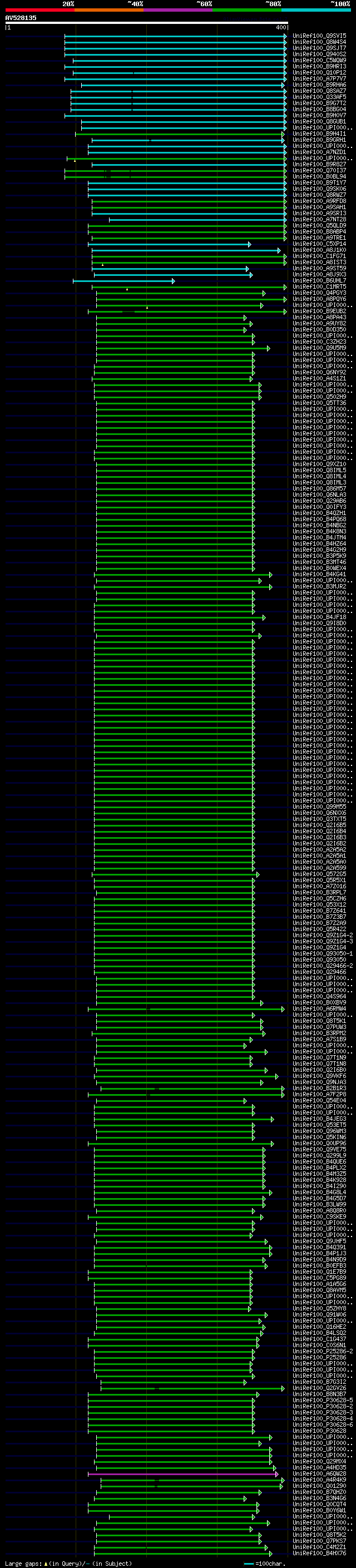
Task: Select hit label UniRef100_A9SAH1
Action: pos(319,207)
